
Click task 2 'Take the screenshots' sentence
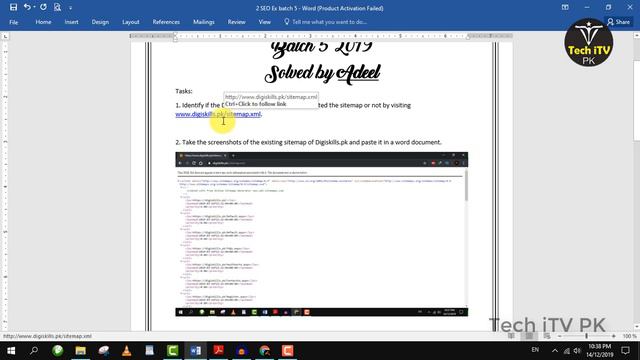coord(309,142)
